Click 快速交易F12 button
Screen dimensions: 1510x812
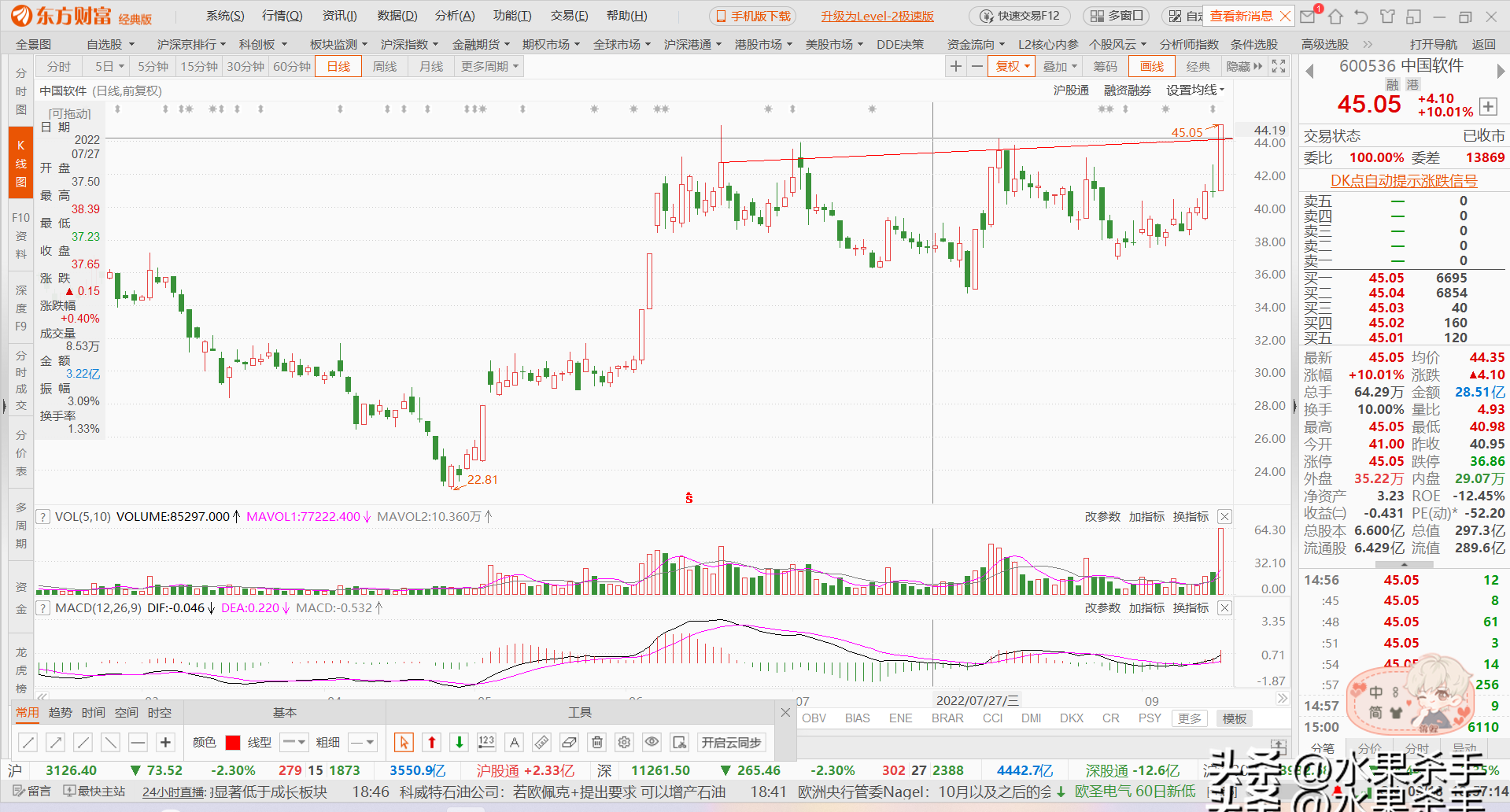coord(1020,16)
